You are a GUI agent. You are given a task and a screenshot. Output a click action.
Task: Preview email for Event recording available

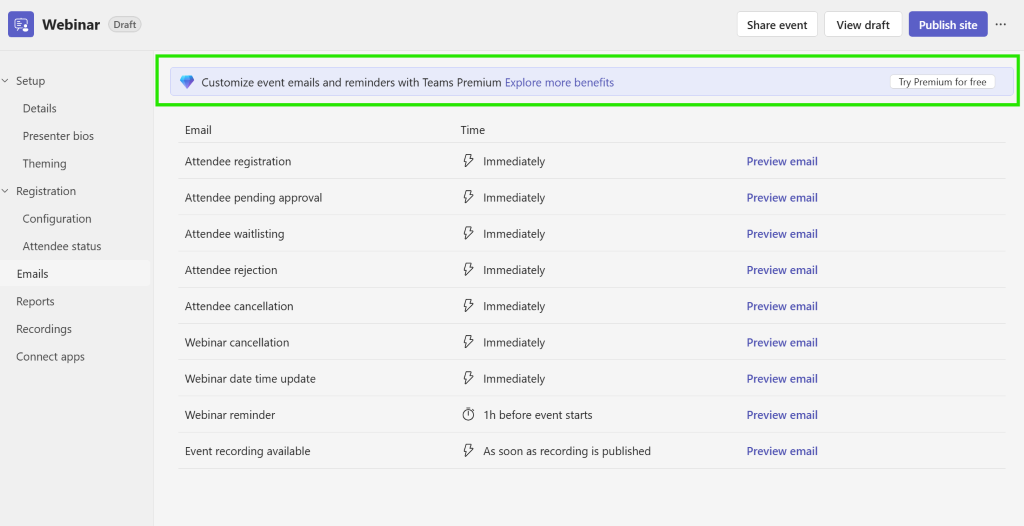click(782, 451)
